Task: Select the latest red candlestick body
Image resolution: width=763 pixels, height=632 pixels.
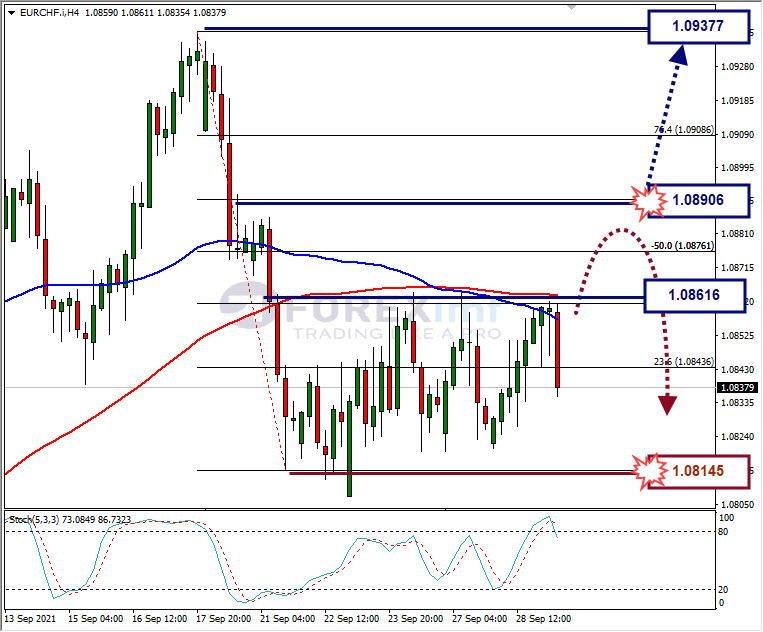Action: click(558, 350)
